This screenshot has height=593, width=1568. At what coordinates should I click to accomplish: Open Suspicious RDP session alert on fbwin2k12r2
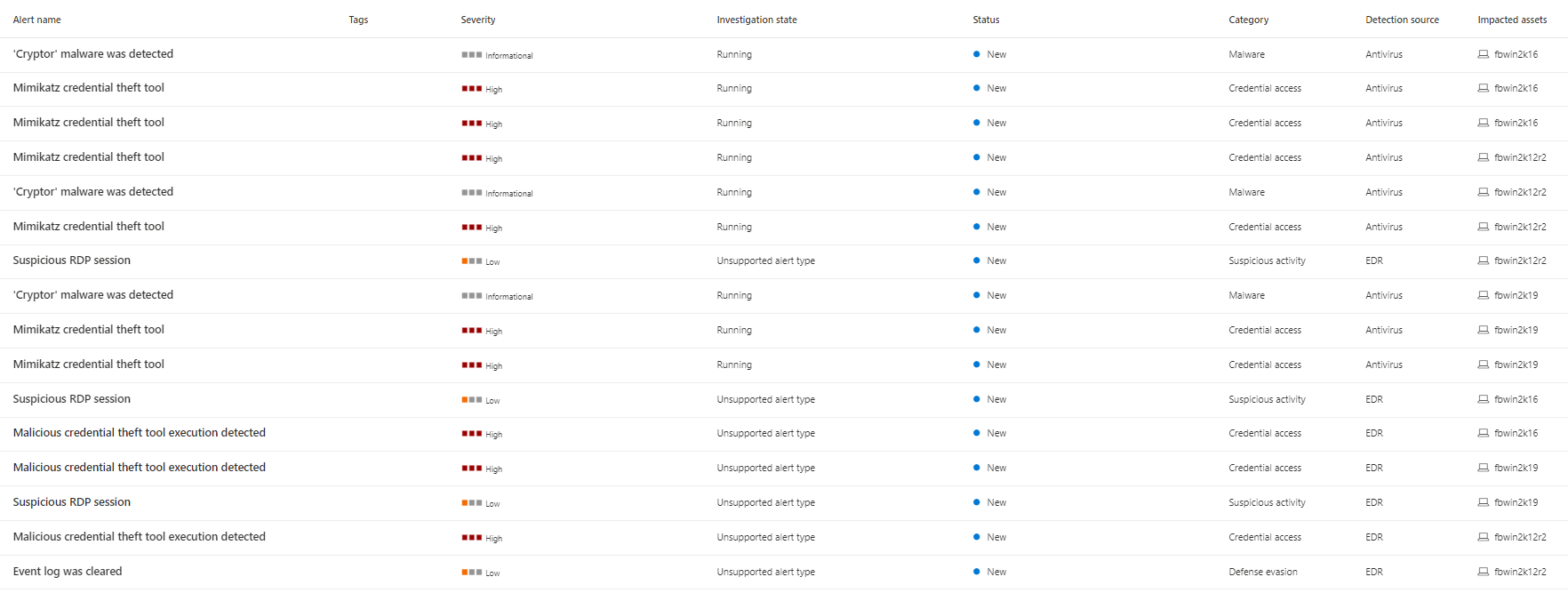pyautogui.click(x=72, y=260)
